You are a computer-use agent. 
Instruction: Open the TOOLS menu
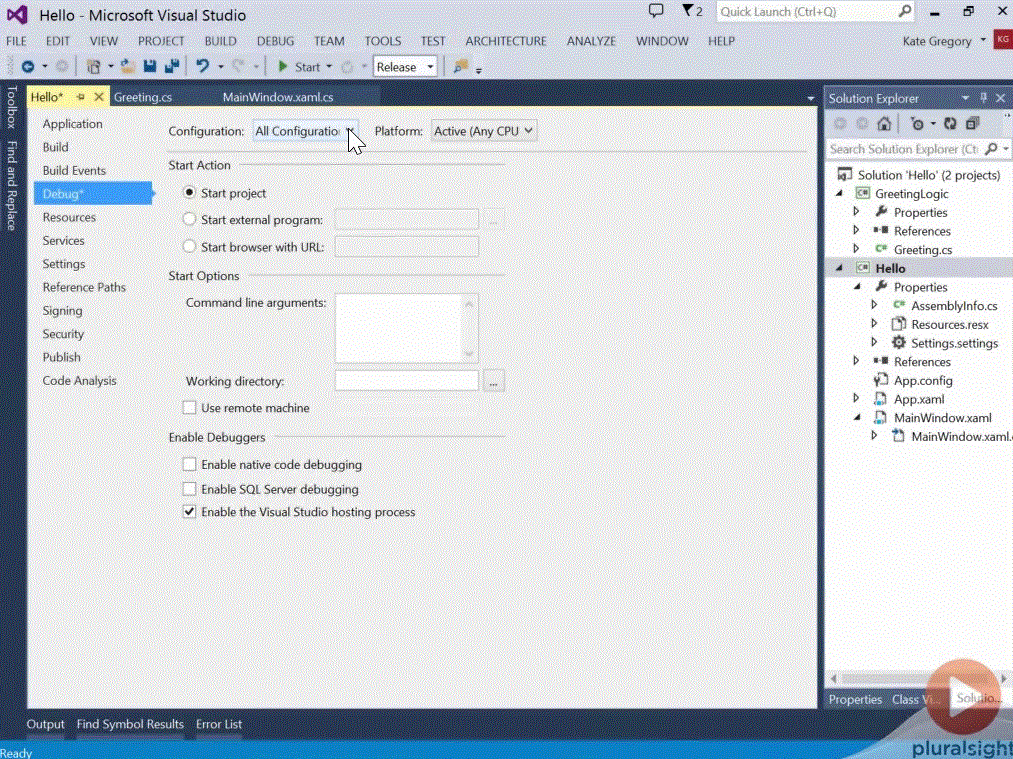[x=382, y=41]
